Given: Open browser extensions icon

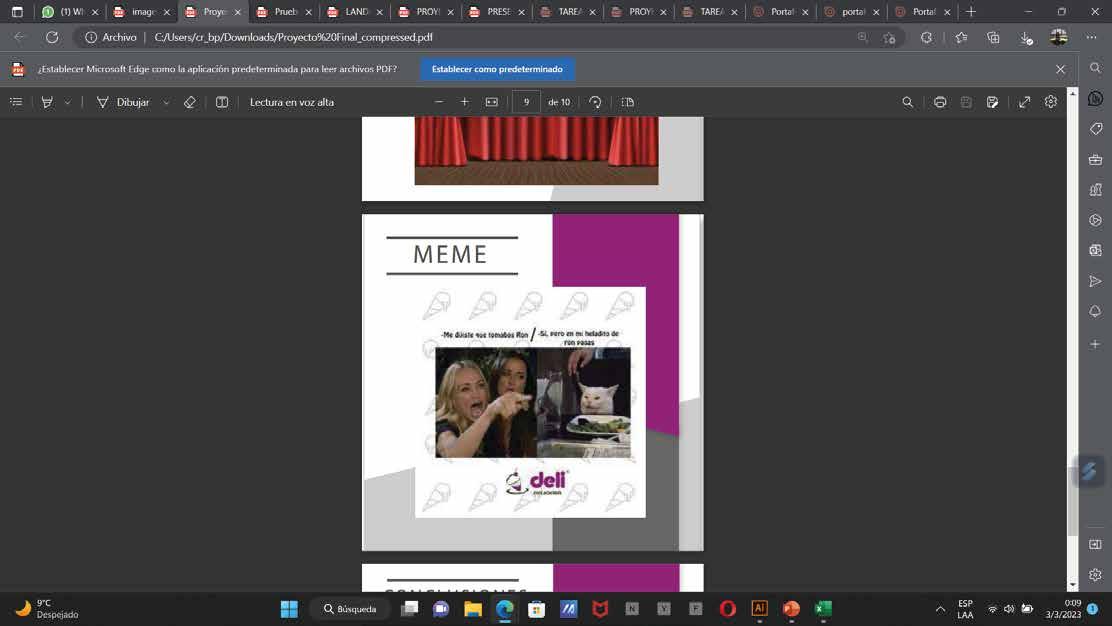Looking at the screenshot, I should point(926,37).
